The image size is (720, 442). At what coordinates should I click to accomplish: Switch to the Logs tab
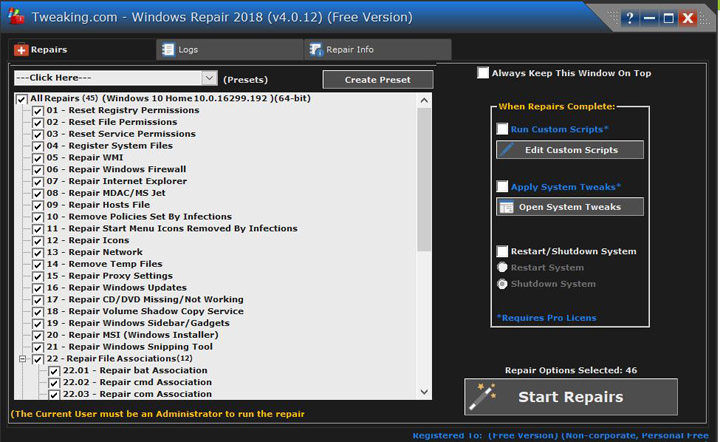(230, 50)
